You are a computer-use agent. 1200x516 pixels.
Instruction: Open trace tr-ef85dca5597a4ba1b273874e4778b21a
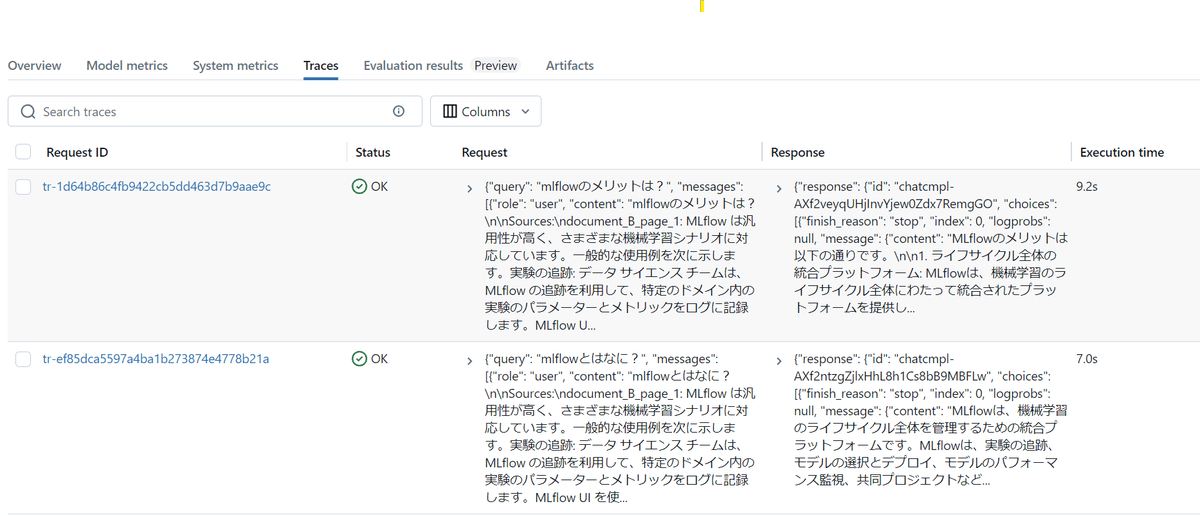coord(155,358)
